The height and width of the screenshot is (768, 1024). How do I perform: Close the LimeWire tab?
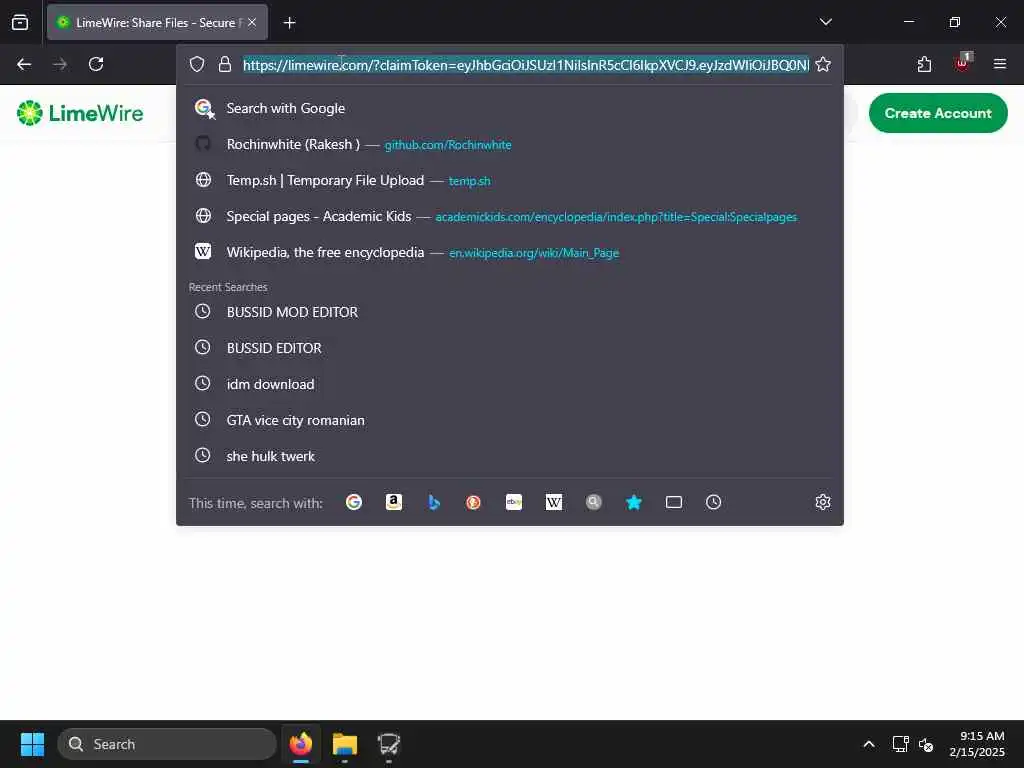tap(252, 22)
